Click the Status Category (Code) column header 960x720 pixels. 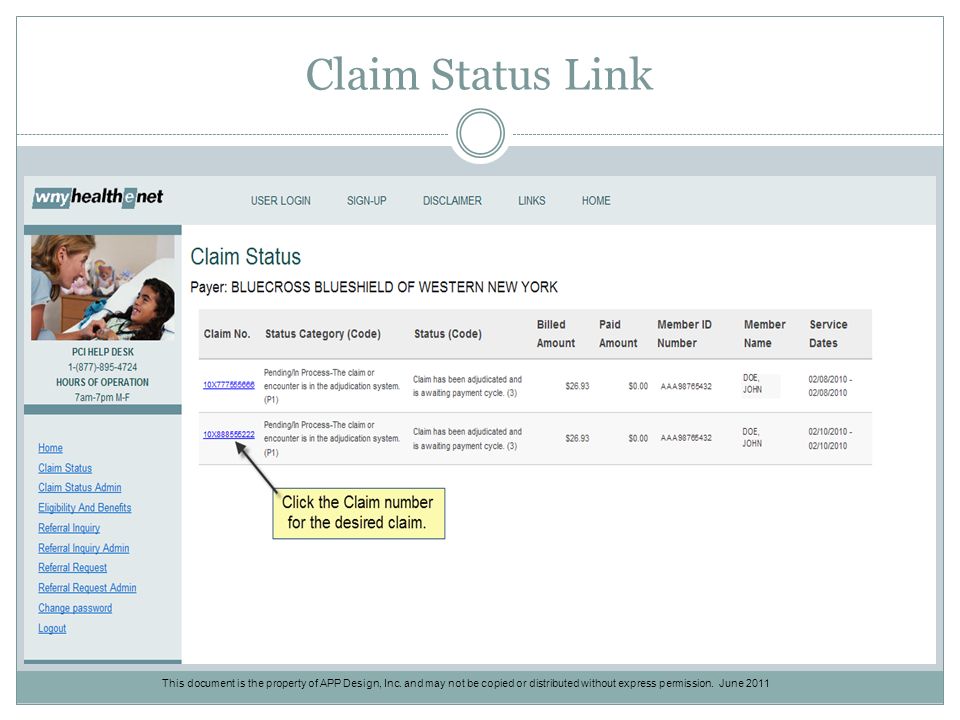coord(323,334)
